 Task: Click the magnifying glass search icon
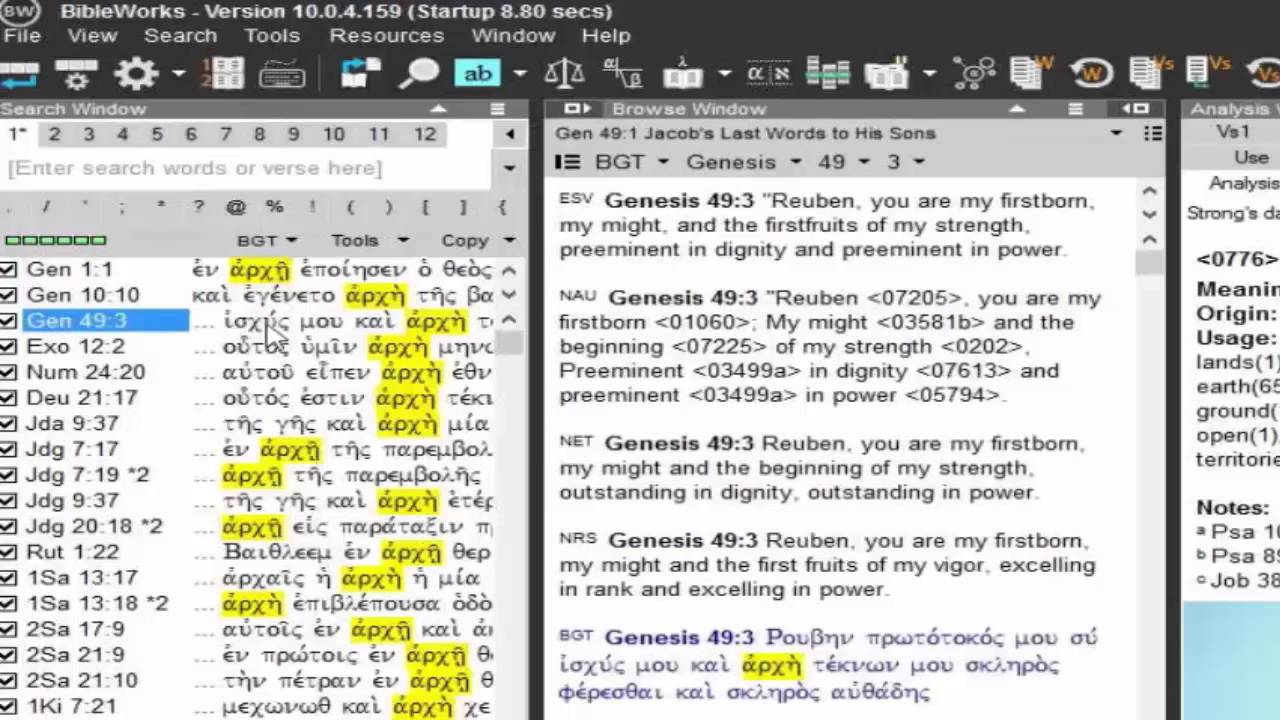[420, 73]
